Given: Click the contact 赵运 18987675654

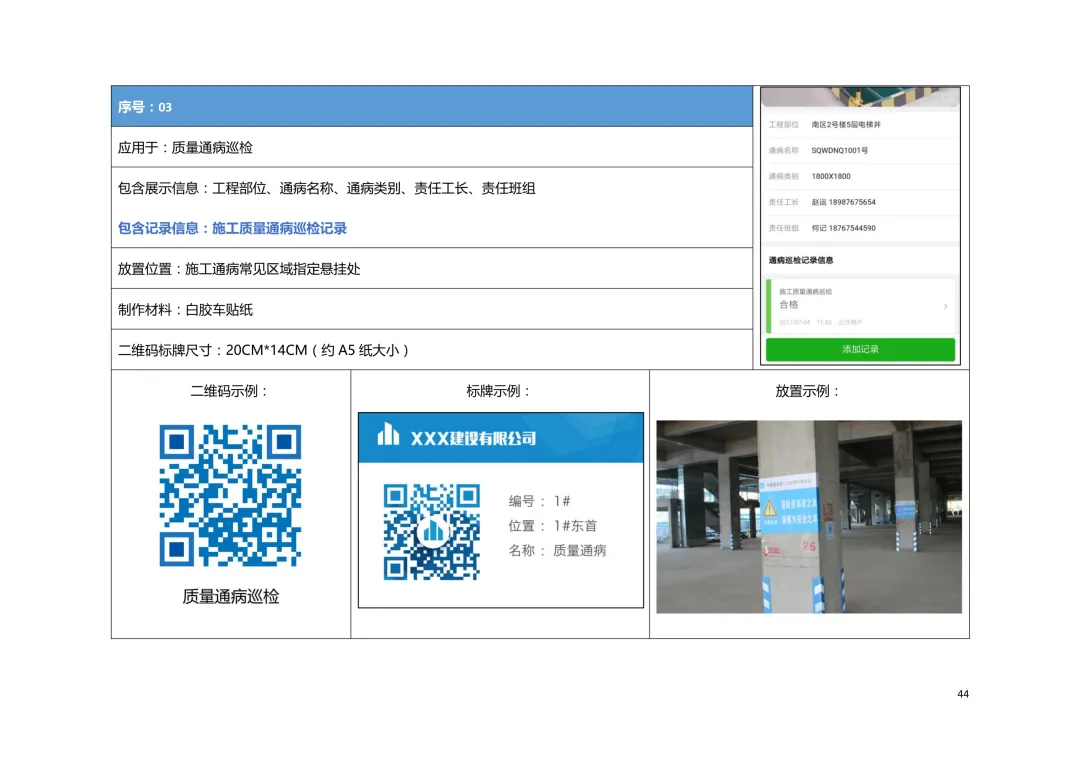Looking at the screenshot, I should point(843,202).
